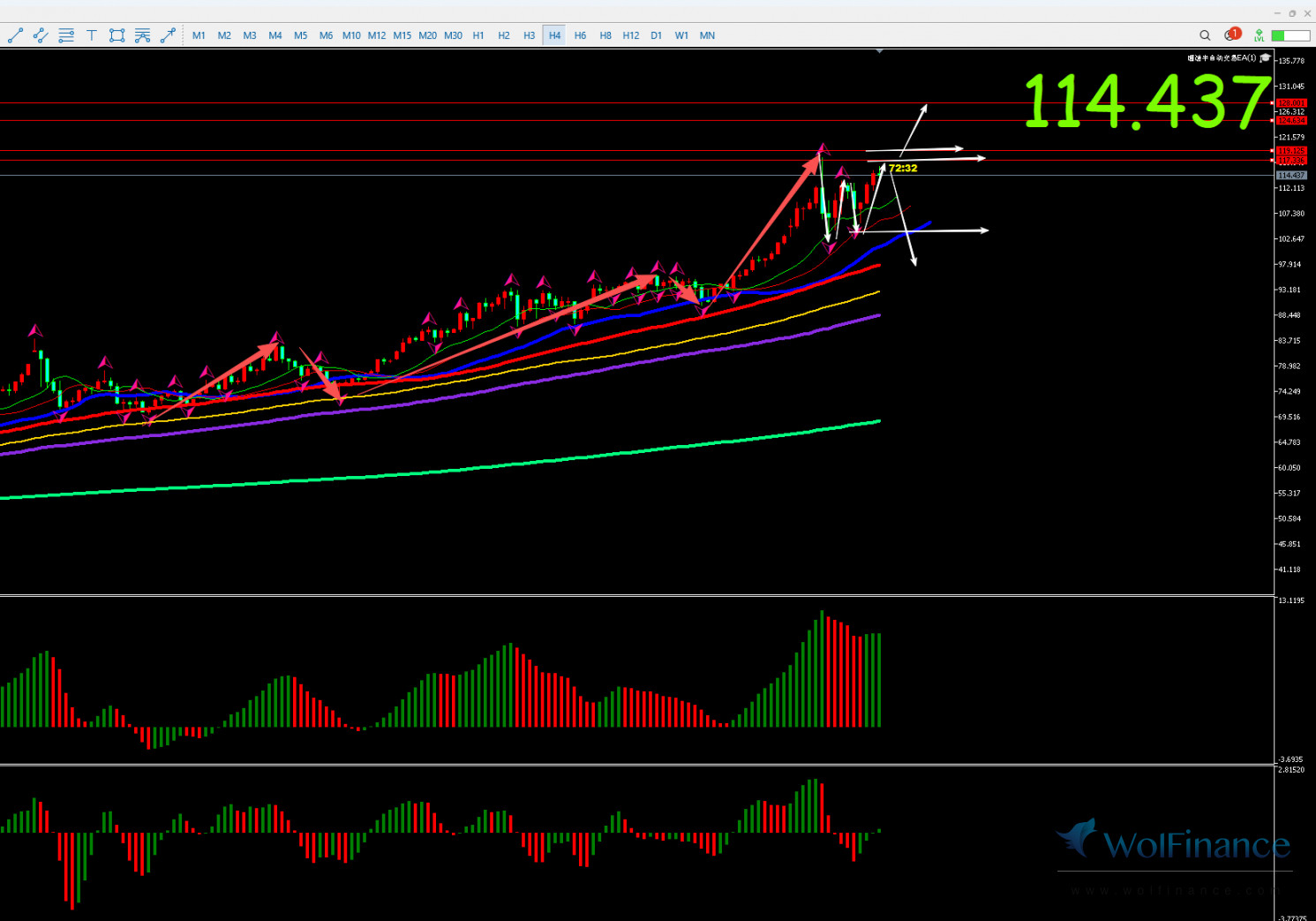Change timeframe to D1 daily

[x=656, y=35]
